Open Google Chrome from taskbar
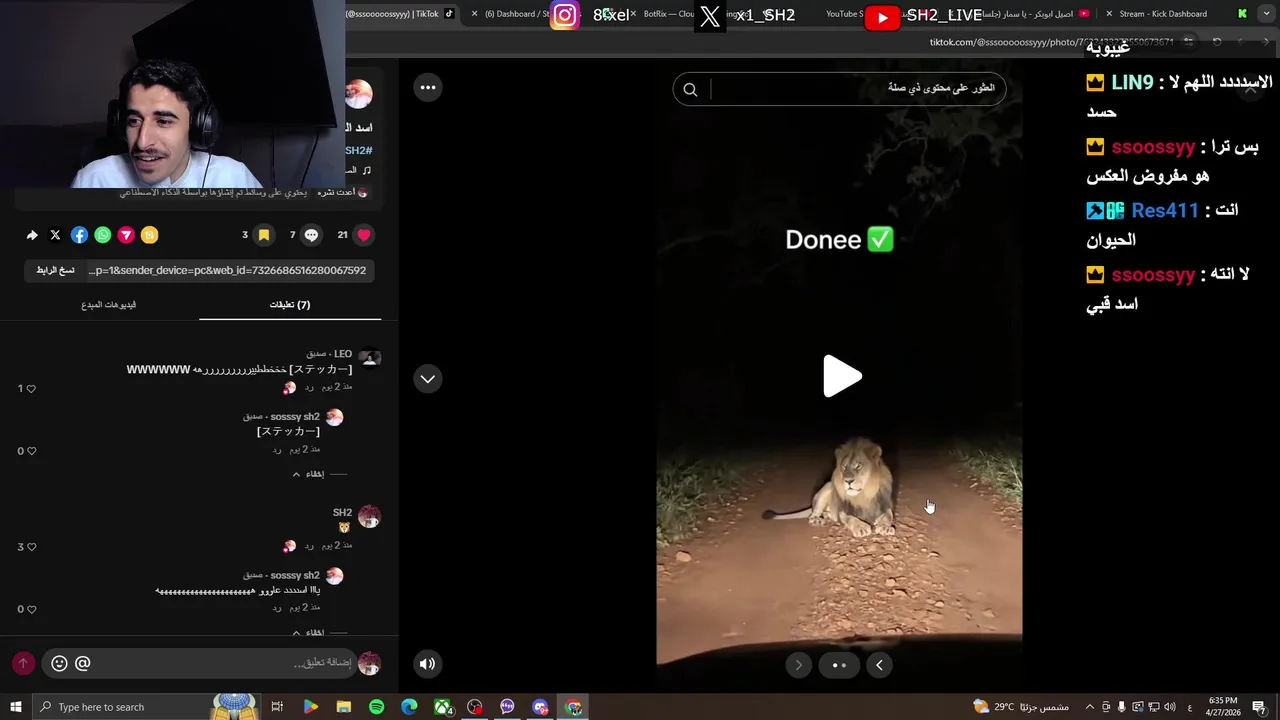This screenshot has width=1280, height=720. 573,707
